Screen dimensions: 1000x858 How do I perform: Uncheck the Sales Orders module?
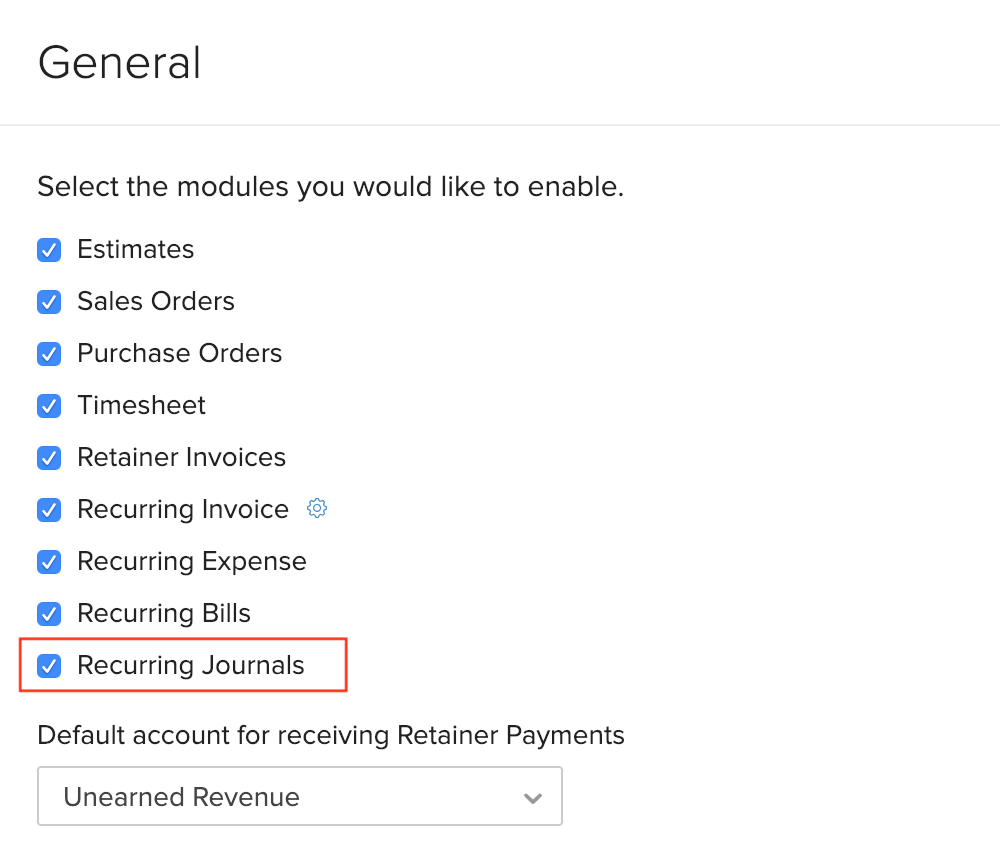coord(48,302)
